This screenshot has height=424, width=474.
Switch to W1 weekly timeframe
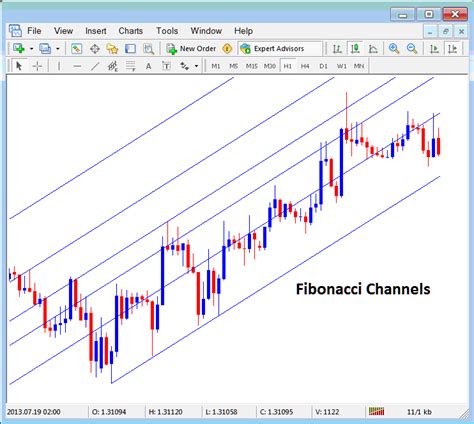[x=341, y=66]
